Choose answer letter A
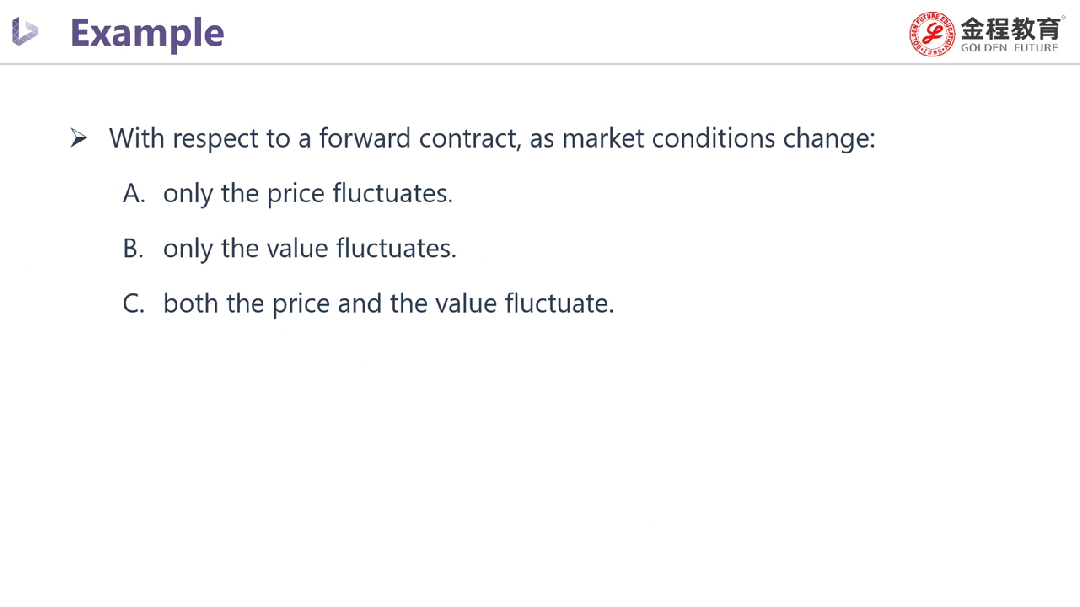The height and width of the screenshot is (607, 1080). (134, 193)
